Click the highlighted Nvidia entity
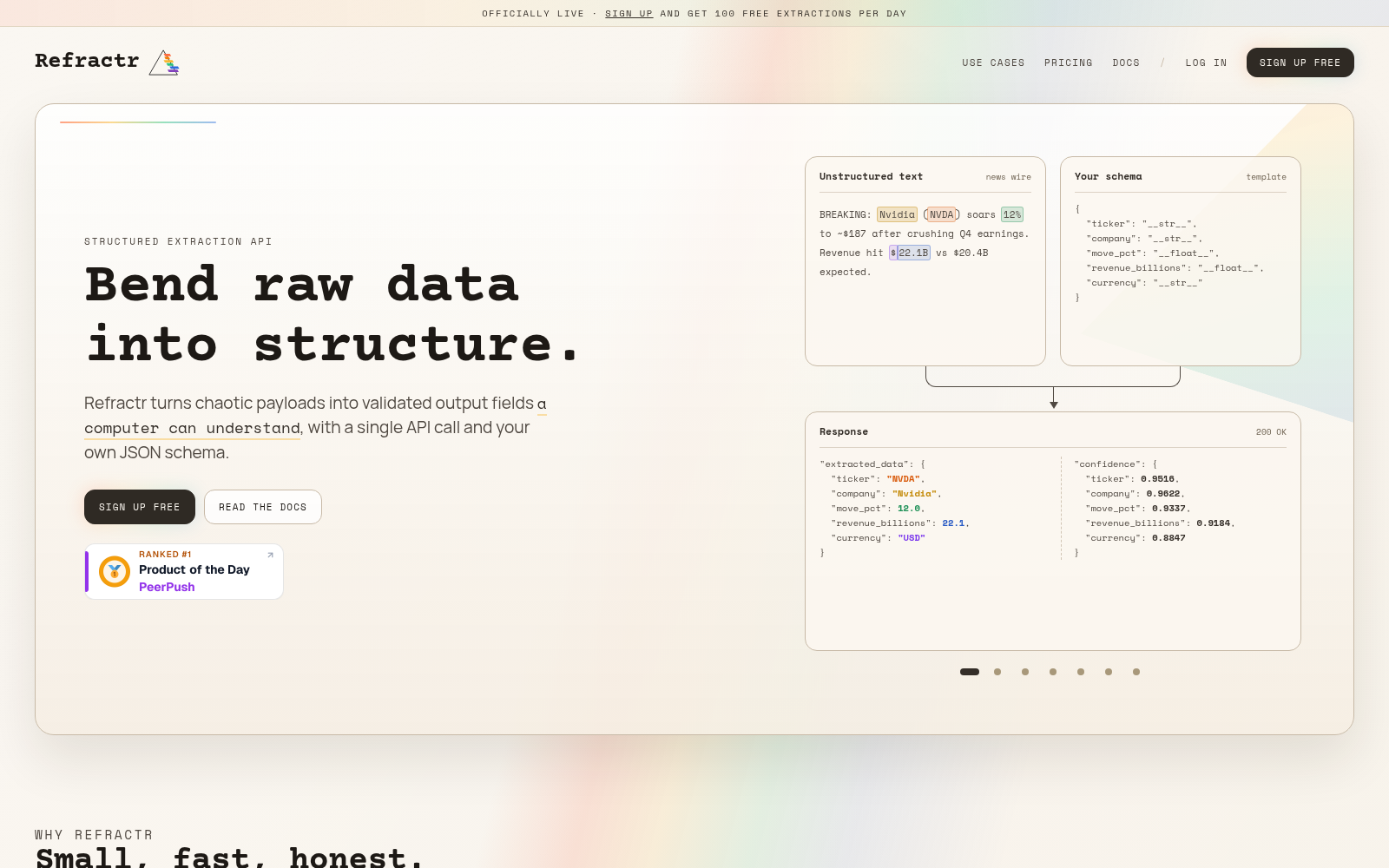Image resolution: width=1389 pixels, height=868 pixels. pos(897,214)
